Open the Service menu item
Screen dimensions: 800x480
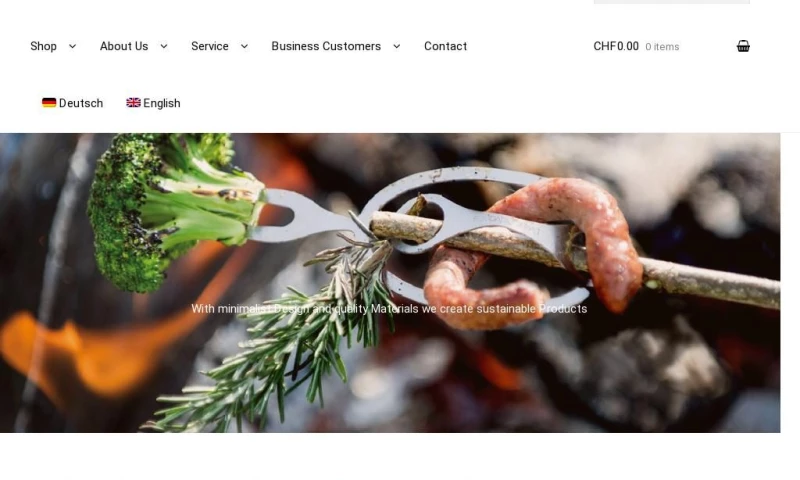click(x=210, y=46)
